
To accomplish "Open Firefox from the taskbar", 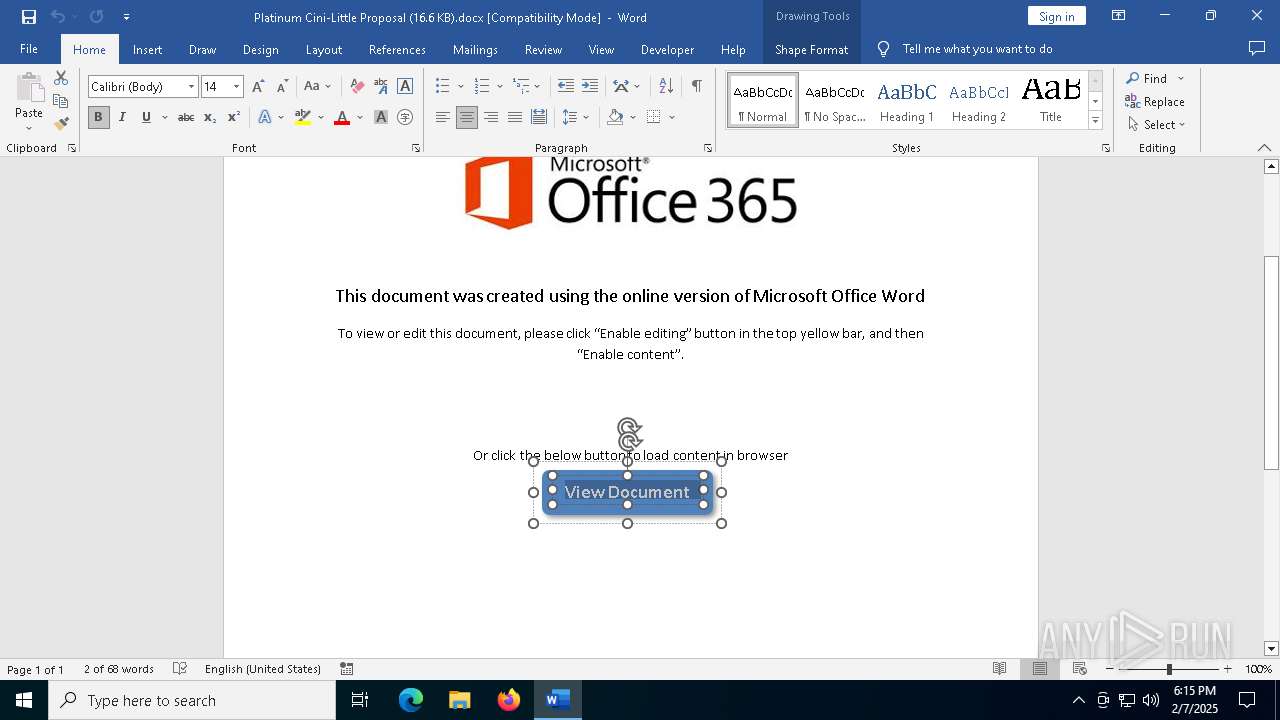I will click(x=509, y=700).
